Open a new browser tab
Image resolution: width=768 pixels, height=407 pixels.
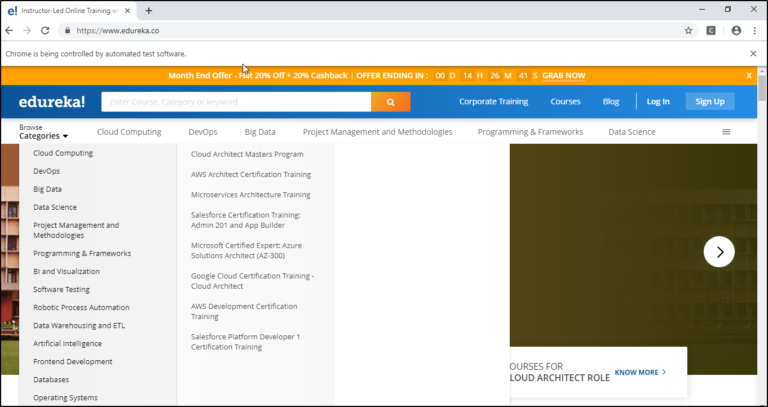click(149, 10)
